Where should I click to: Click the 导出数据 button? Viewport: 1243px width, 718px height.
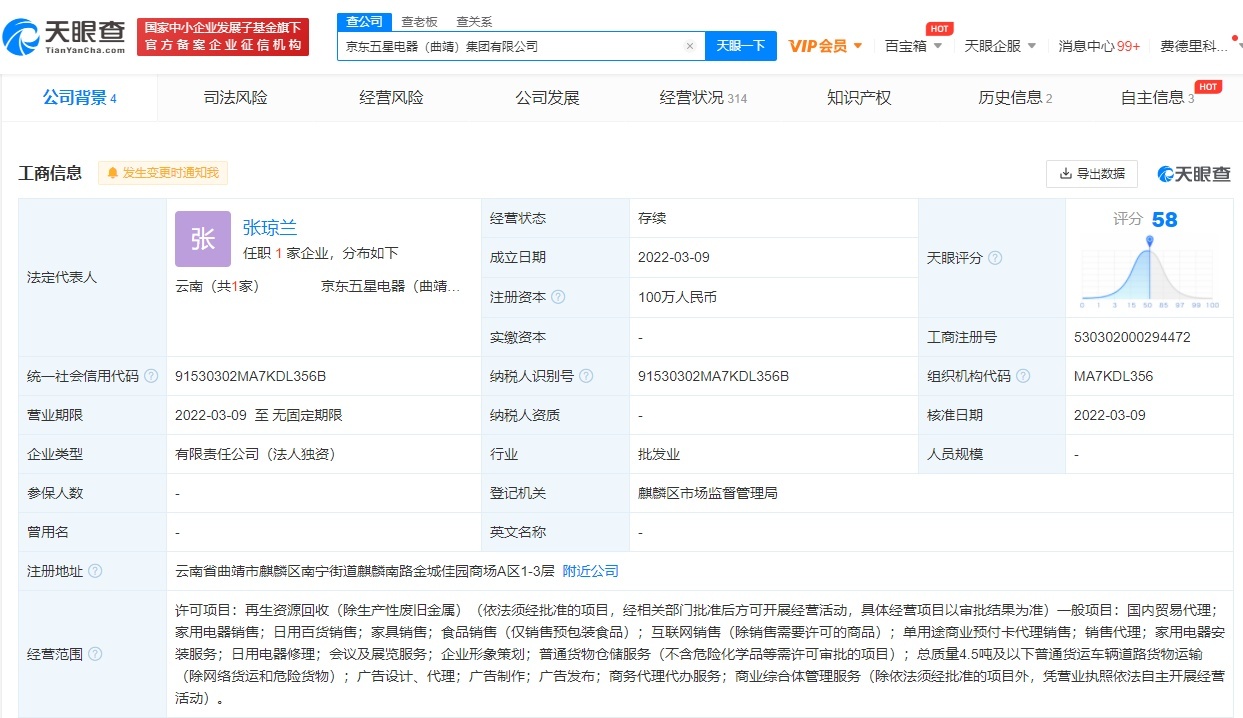[x=1092, y=174]
